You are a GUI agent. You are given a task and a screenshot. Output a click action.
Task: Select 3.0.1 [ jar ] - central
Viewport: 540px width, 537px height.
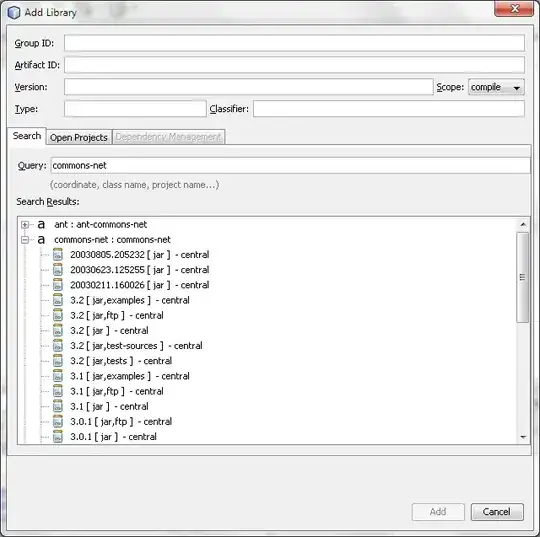(113, 436)
